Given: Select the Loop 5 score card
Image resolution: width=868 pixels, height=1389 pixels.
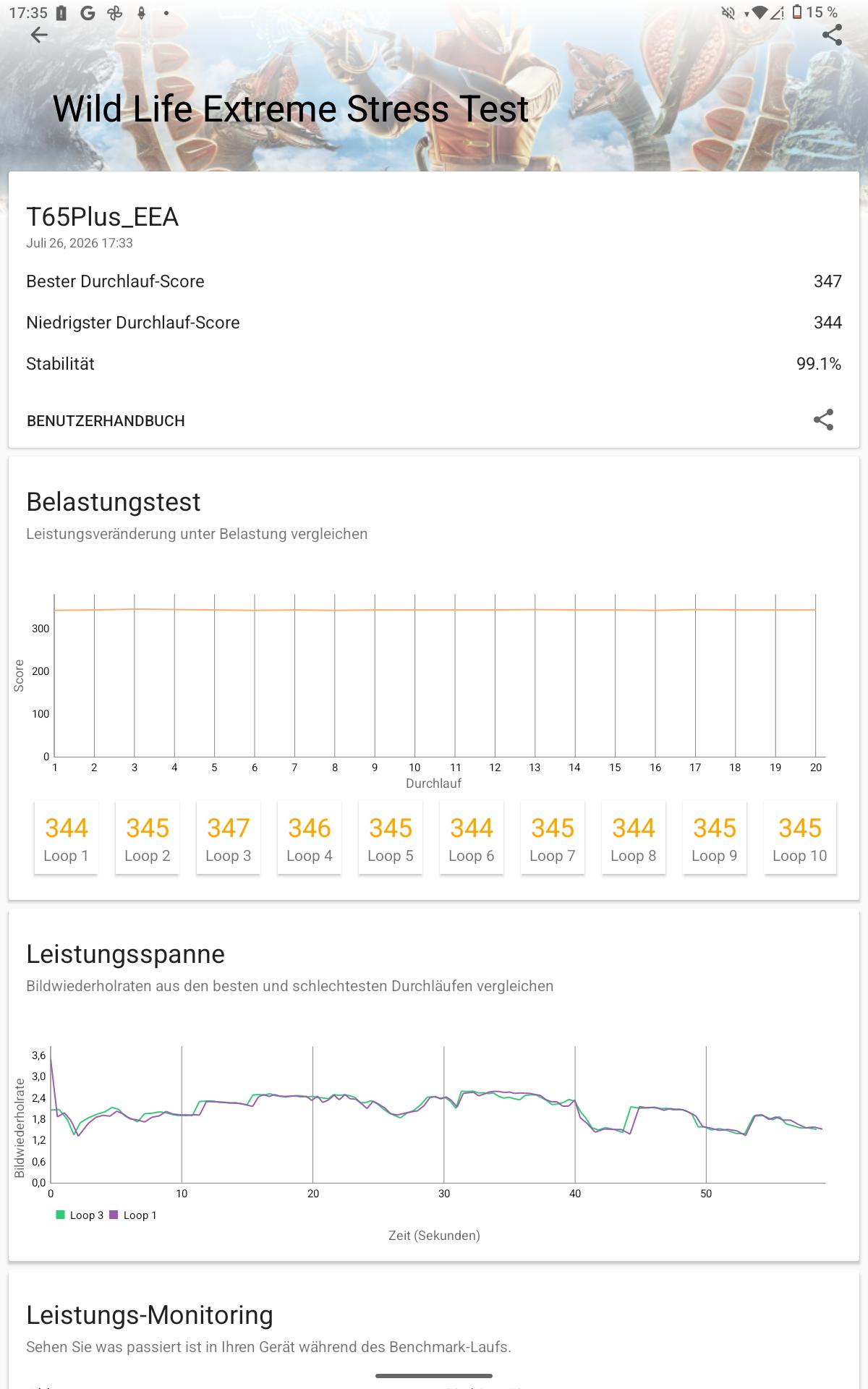Looking at the screenshot, I should point(390,838).
